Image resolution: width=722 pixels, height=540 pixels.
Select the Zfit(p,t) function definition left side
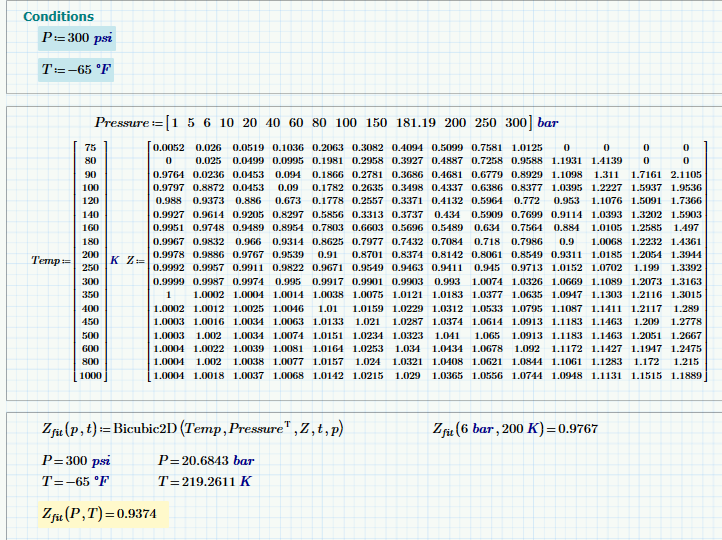pyautogui.click(x=71, y=431)
